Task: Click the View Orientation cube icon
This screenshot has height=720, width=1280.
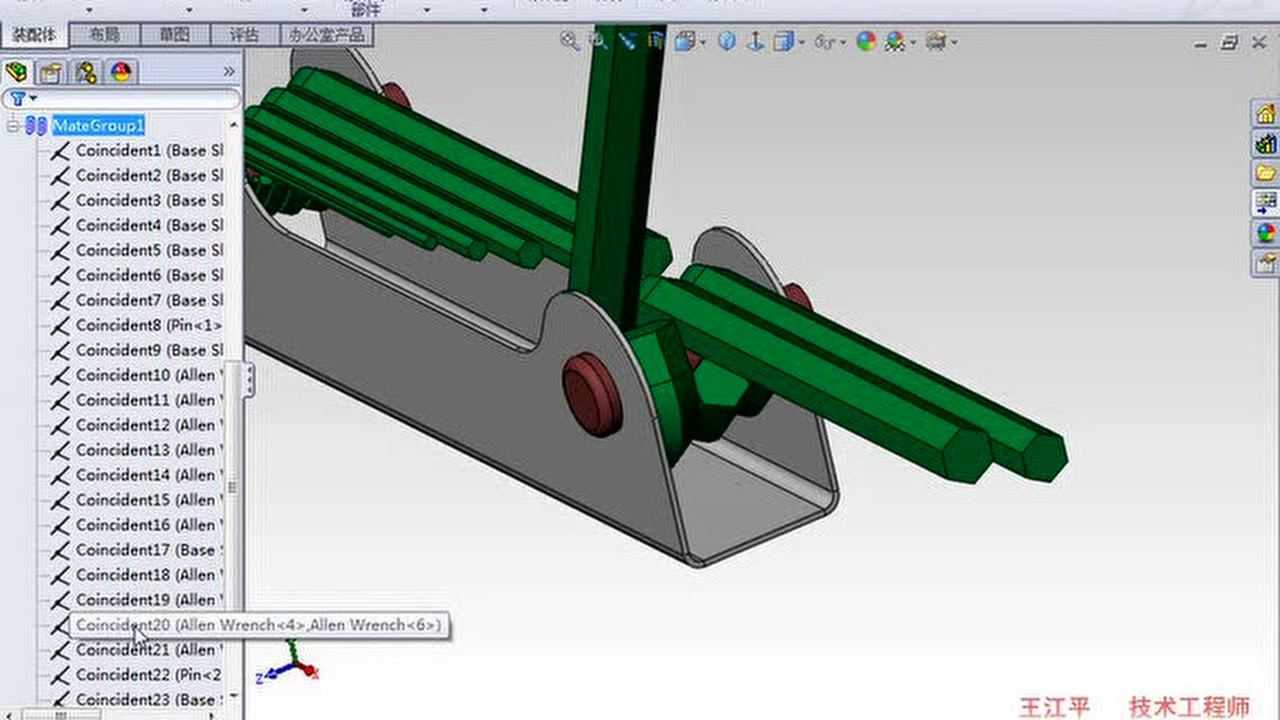Action: (685, 41)
